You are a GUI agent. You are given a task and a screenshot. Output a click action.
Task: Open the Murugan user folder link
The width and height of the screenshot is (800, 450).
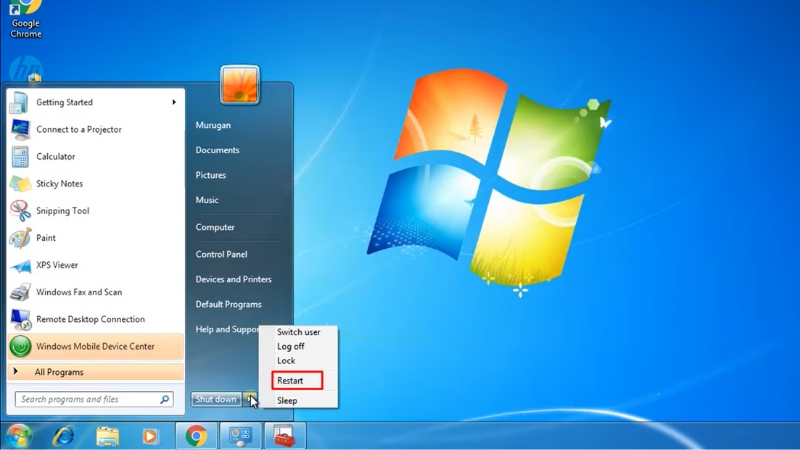tap(213, 125)
